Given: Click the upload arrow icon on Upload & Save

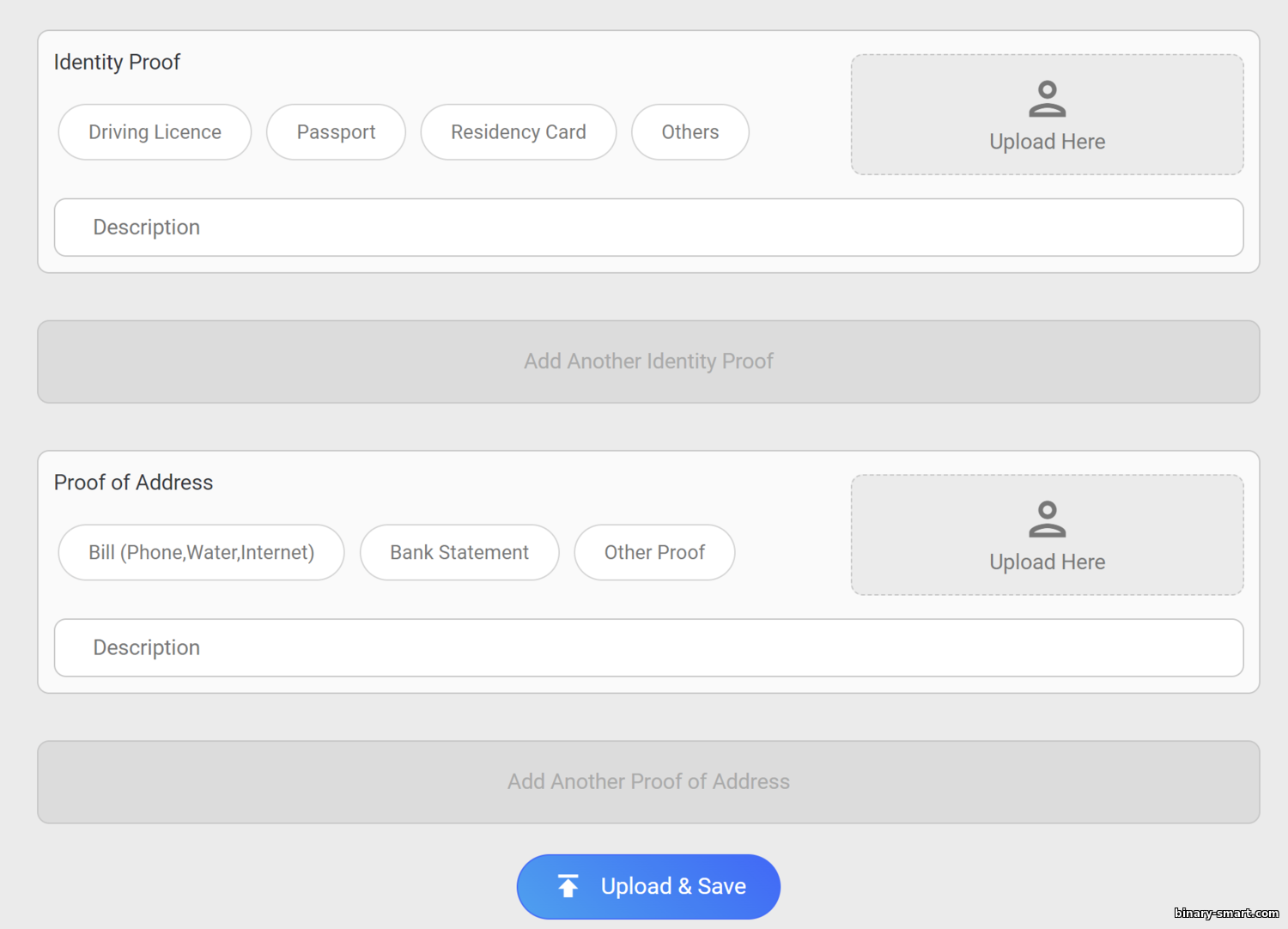Looking at the screenshot, I should [568, 886].
